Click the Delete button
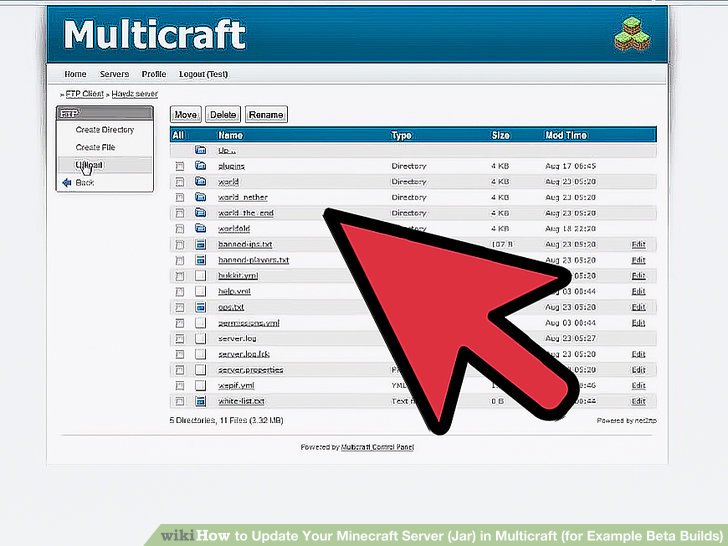 click(x=223, y=114)
